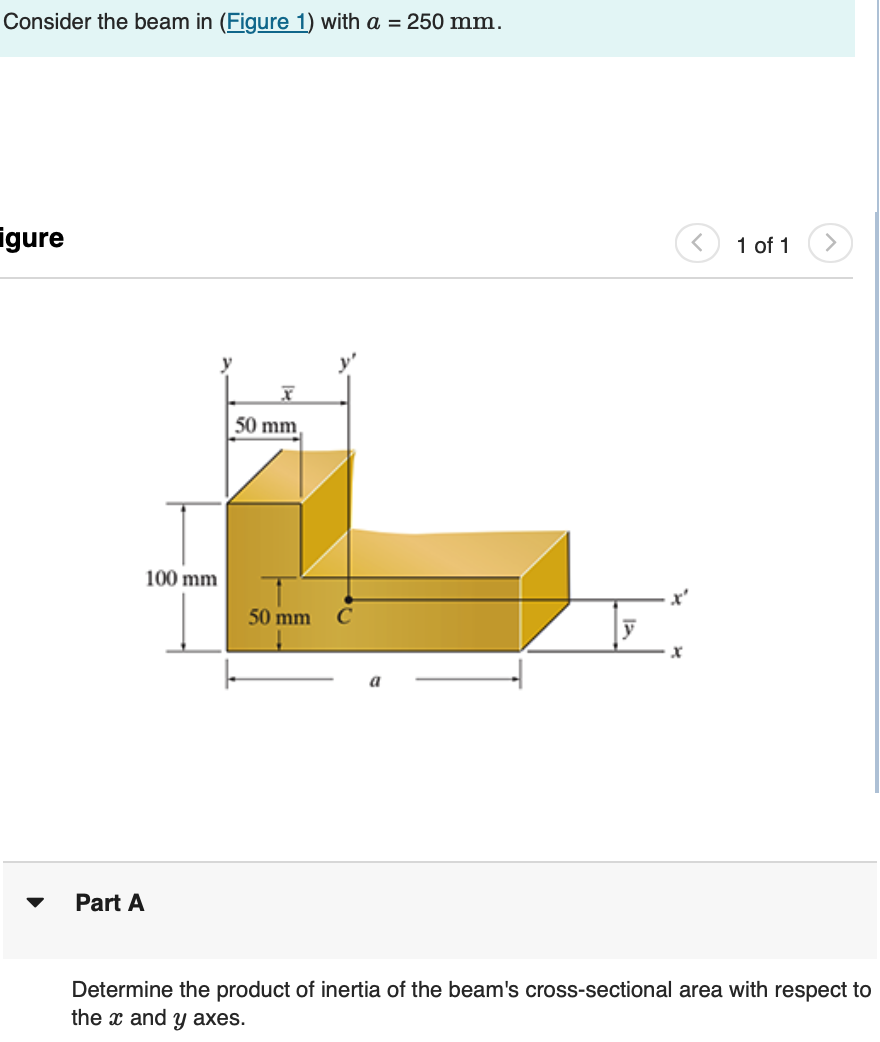880x1042 pixels.
Task: Click the y axis label in the figure
Action: [x=225, y=364]
